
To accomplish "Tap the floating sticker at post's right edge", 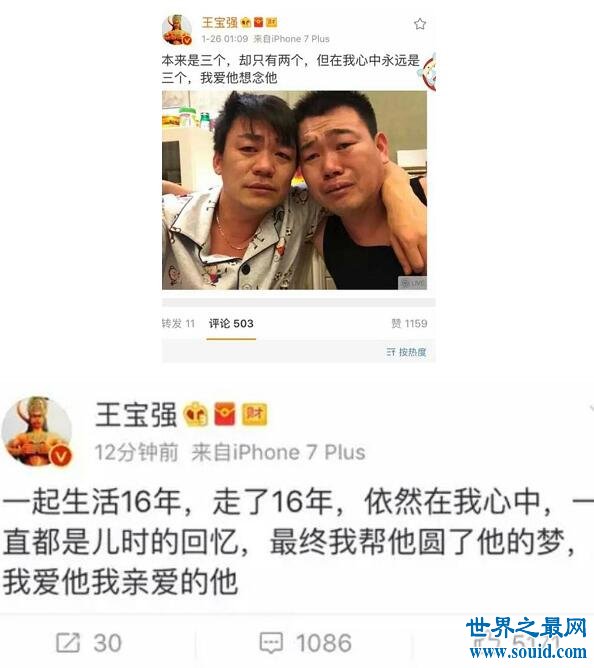I will pos(427,71).
